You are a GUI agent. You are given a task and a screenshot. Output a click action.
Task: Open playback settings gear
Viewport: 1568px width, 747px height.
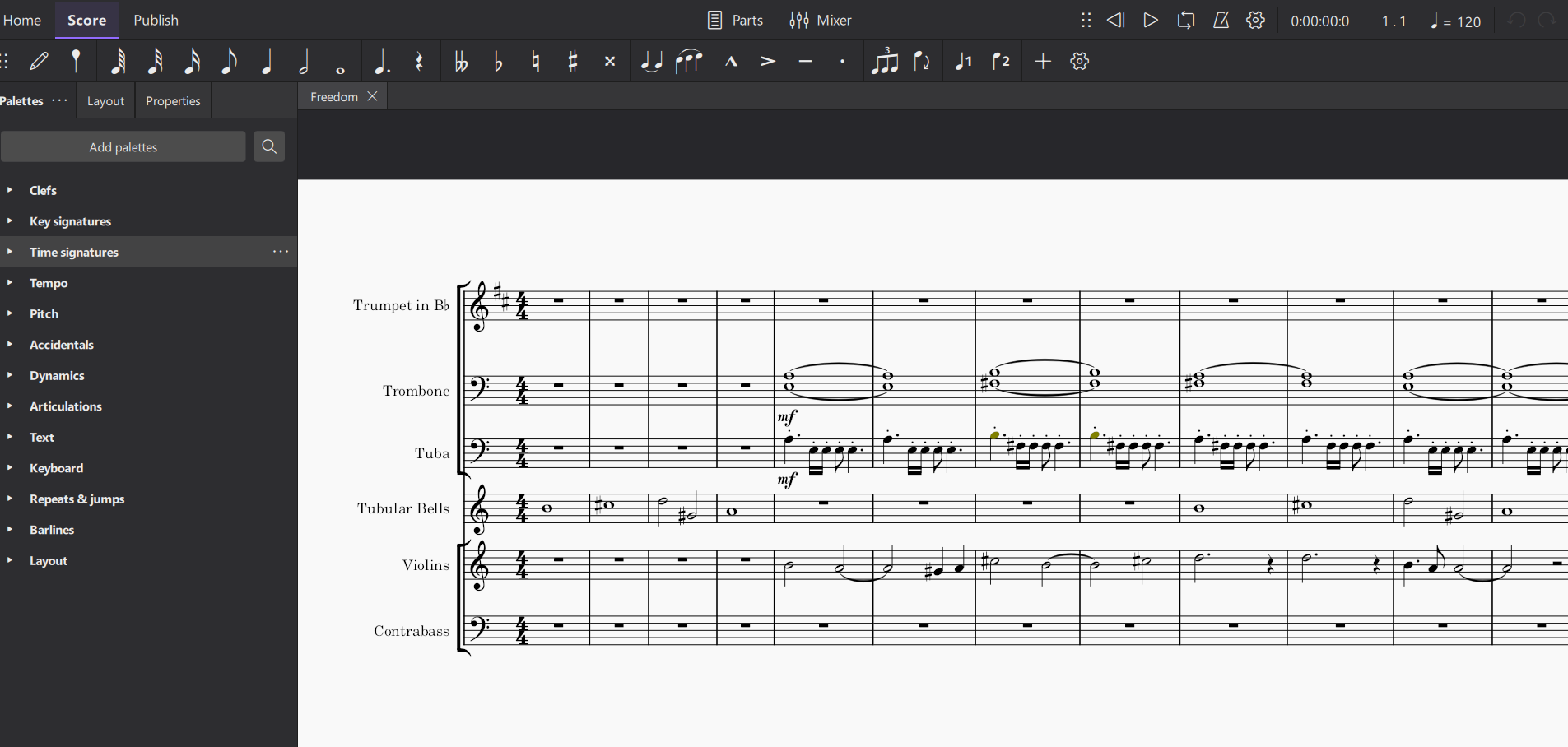point(1256,20)
